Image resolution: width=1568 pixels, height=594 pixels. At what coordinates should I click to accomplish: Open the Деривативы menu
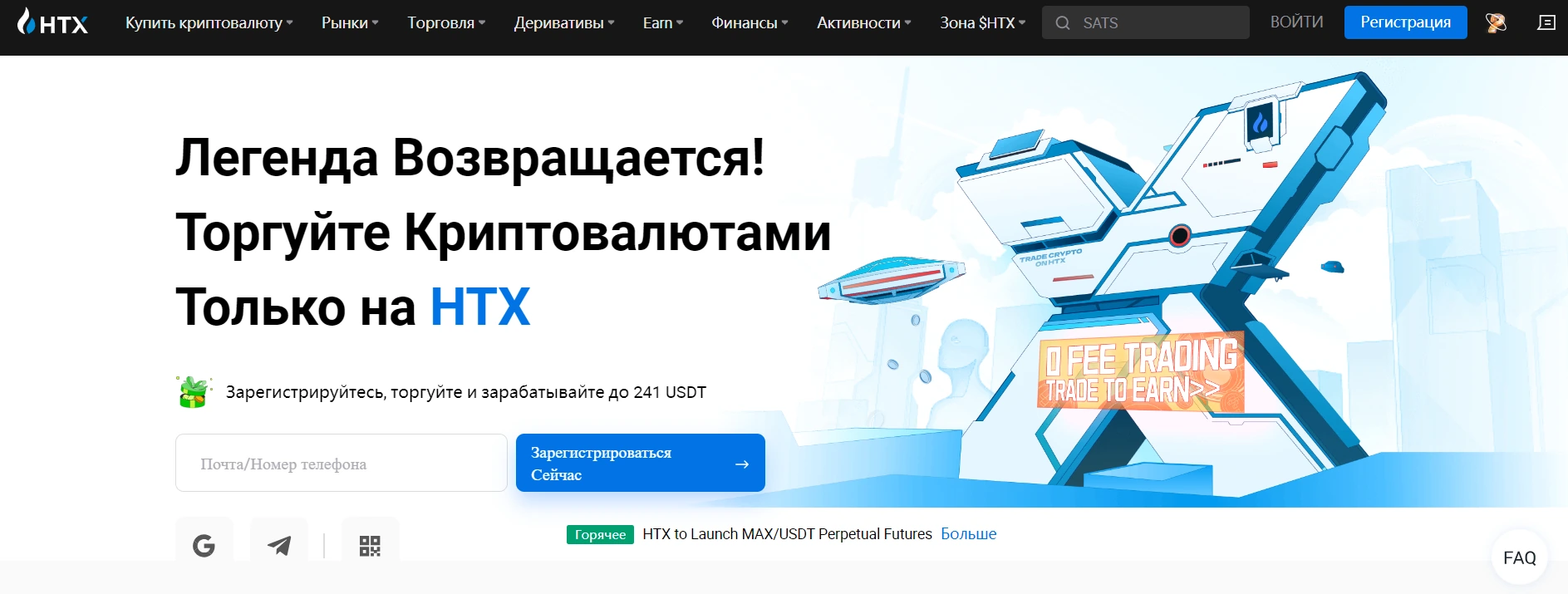pyautogui.click(x=564, y=23)
